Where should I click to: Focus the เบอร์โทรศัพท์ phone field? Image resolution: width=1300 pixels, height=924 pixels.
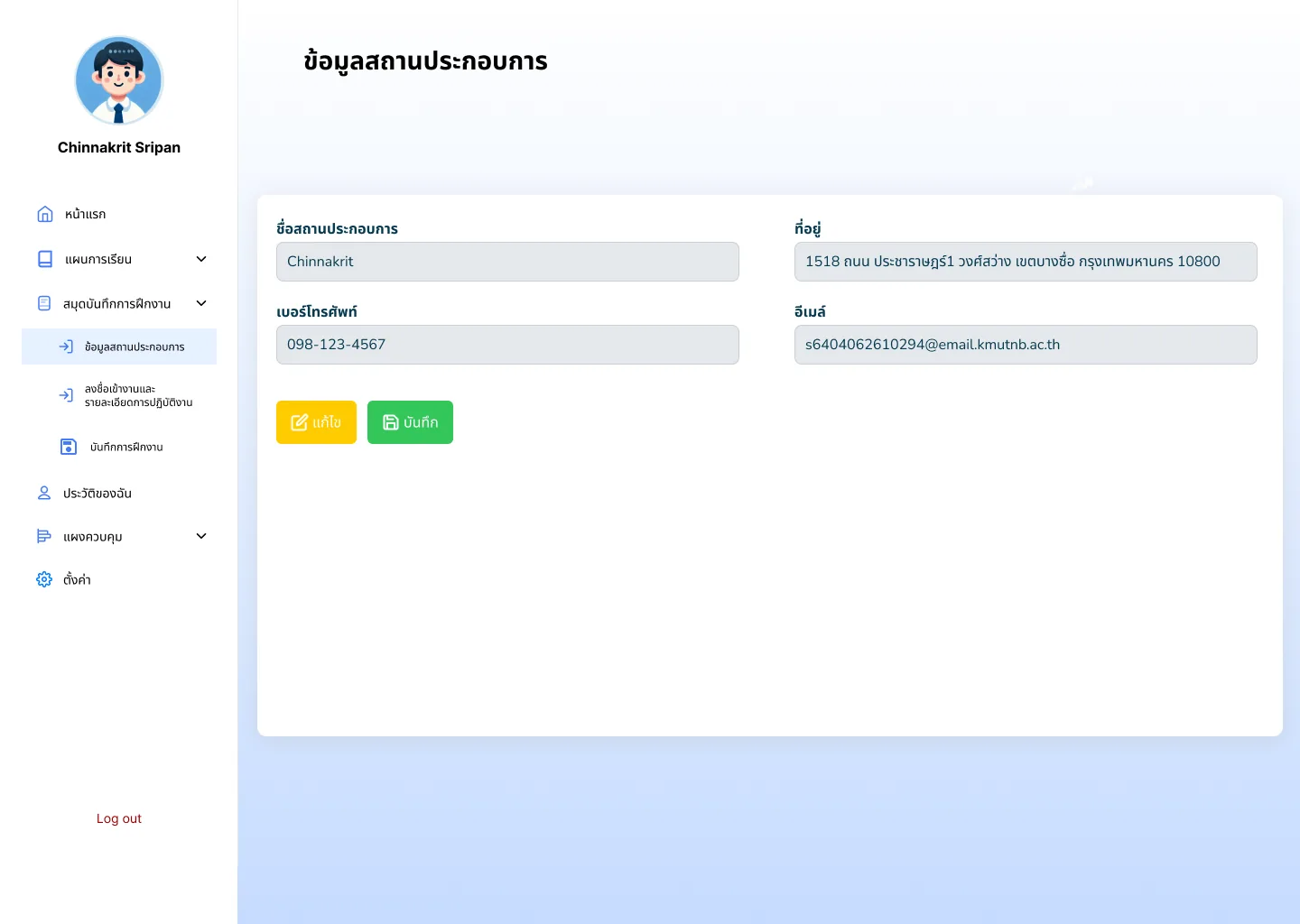coord(507,345)
